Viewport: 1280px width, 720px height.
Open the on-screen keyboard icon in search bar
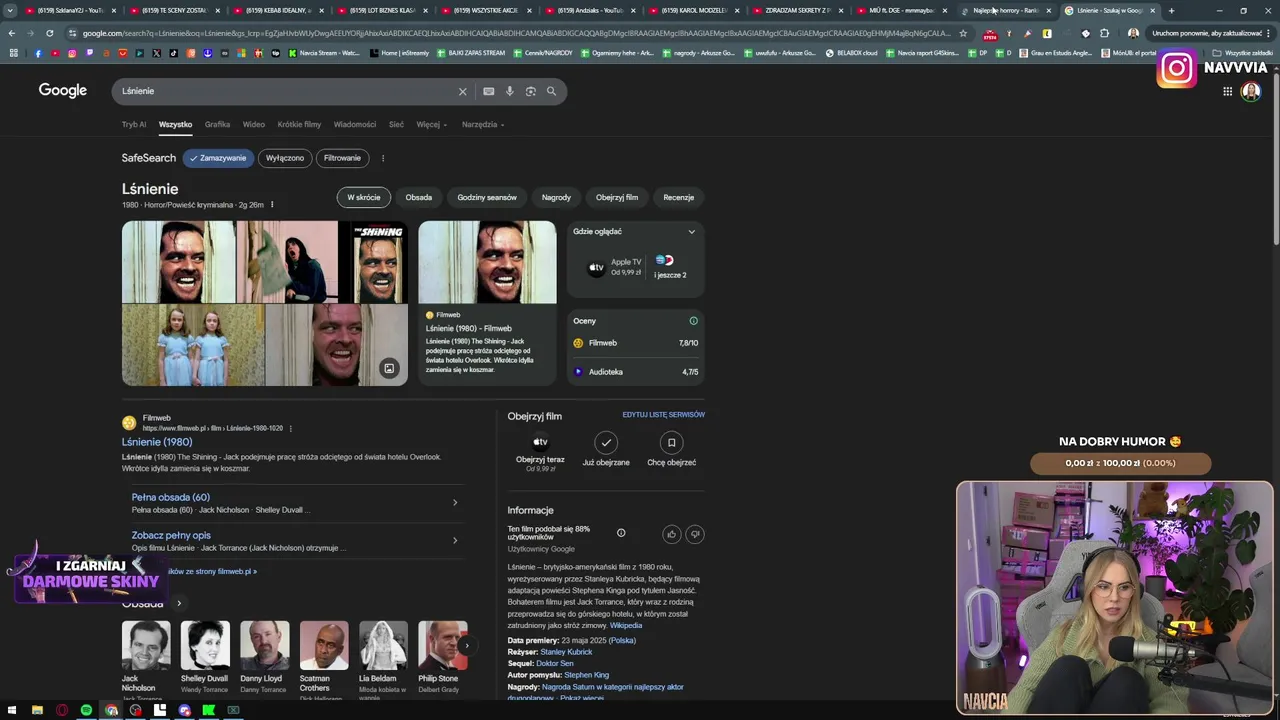tap(488, 91)
